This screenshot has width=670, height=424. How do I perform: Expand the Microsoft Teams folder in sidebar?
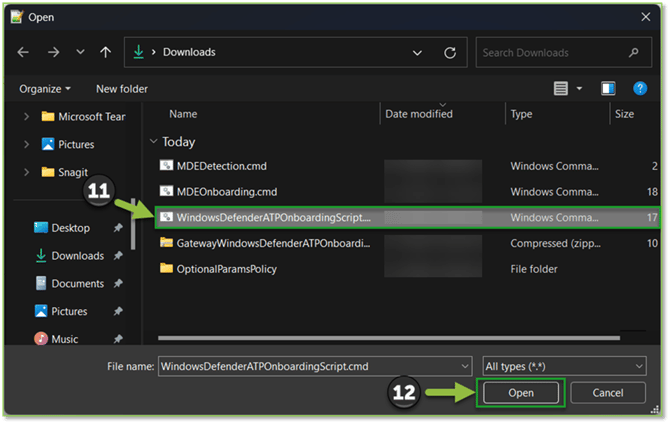coord(28,116)
